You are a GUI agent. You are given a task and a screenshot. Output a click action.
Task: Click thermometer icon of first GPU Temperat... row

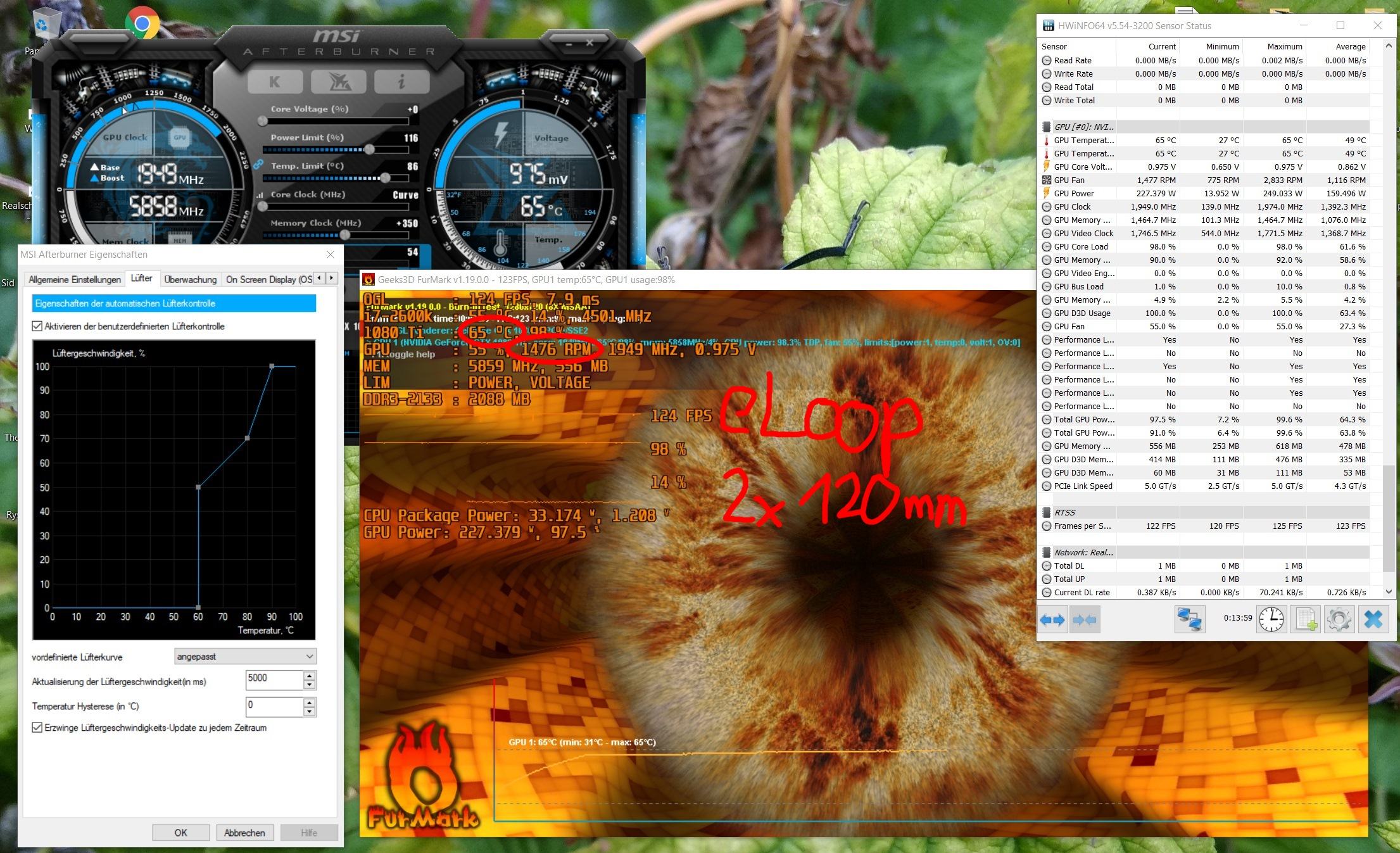(1046, 141)
